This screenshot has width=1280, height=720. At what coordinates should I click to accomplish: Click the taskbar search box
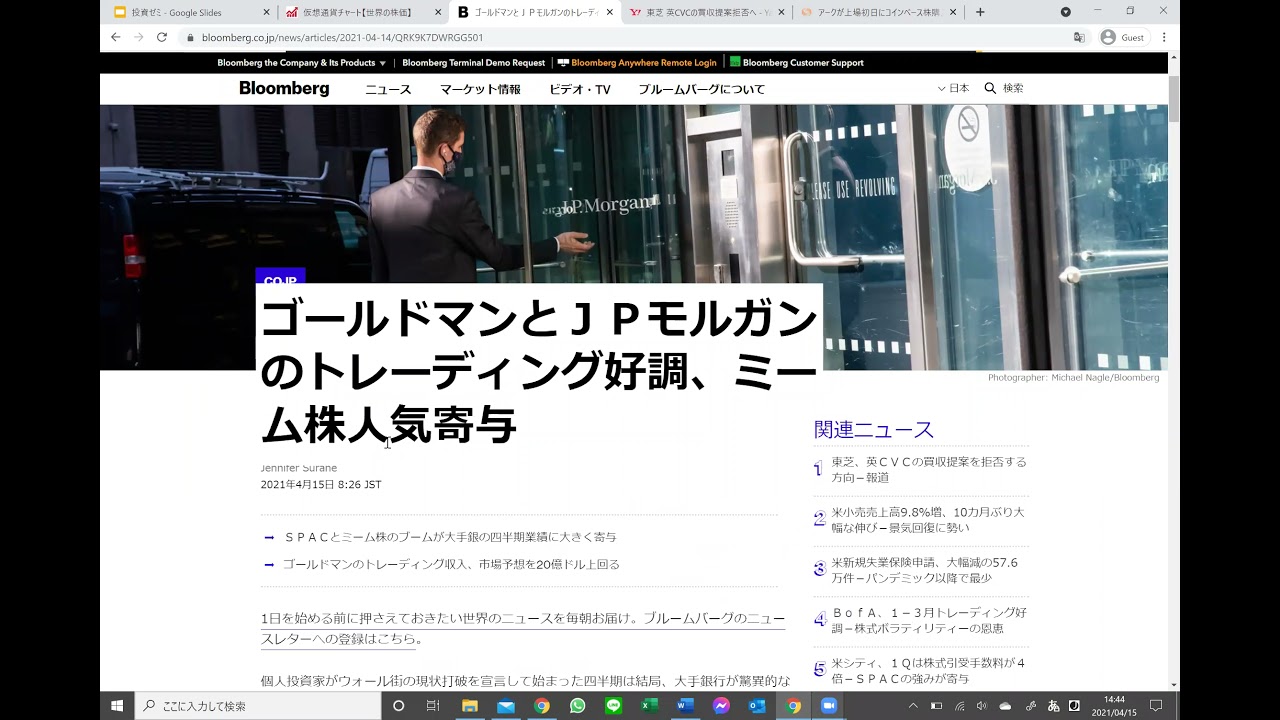click(258, 705)
